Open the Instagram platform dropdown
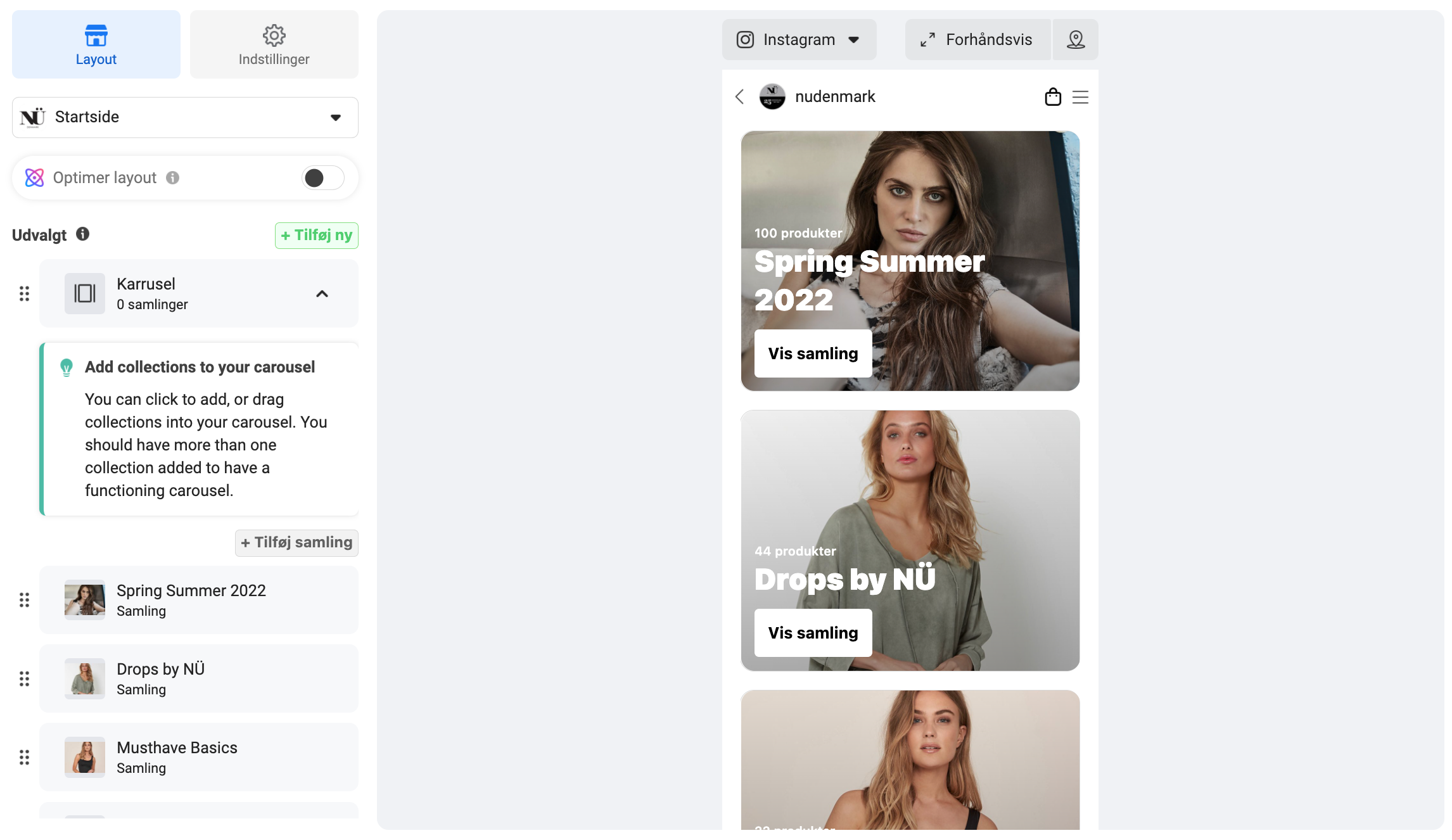 tap(799, 40)
